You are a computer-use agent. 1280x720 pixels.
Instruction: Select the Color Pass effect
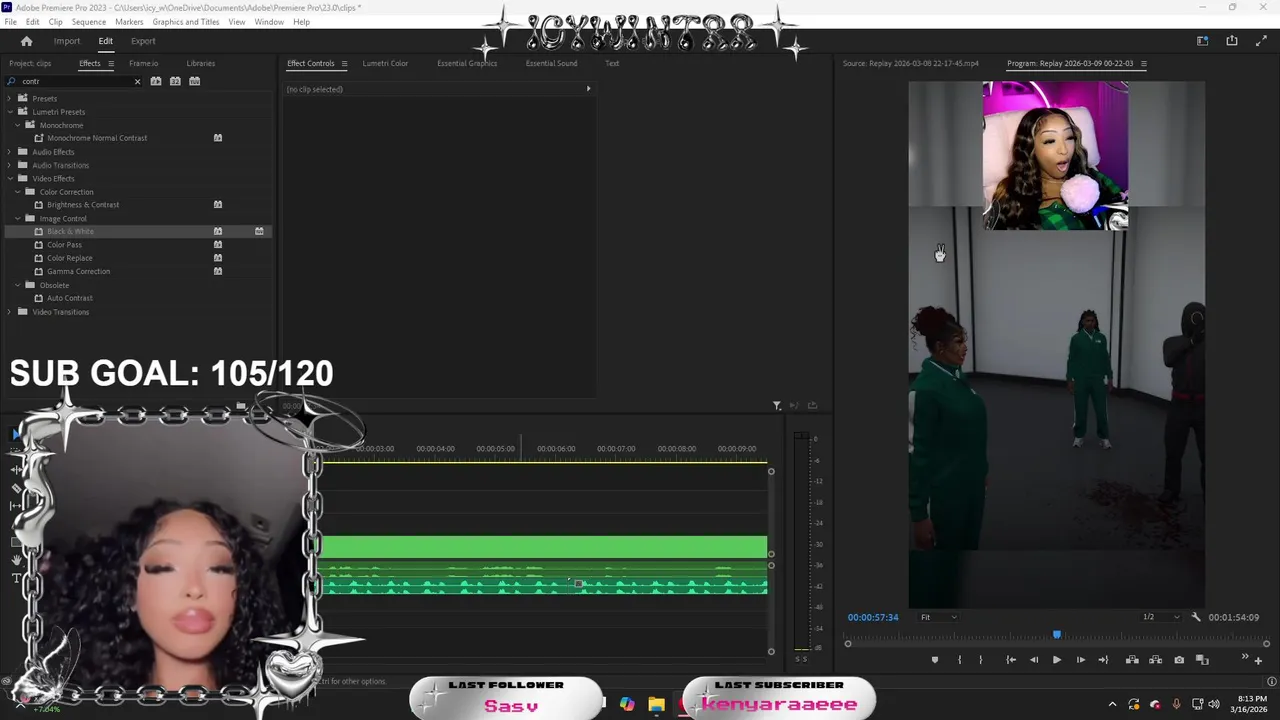(64, 245)
